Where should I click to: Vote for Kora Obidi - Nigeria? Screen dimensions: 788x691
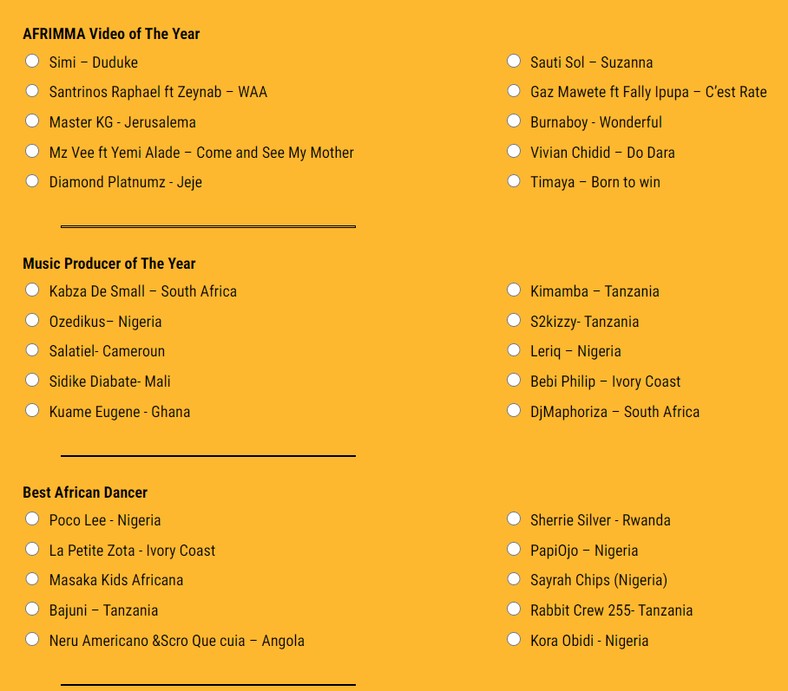pos(514,639)
